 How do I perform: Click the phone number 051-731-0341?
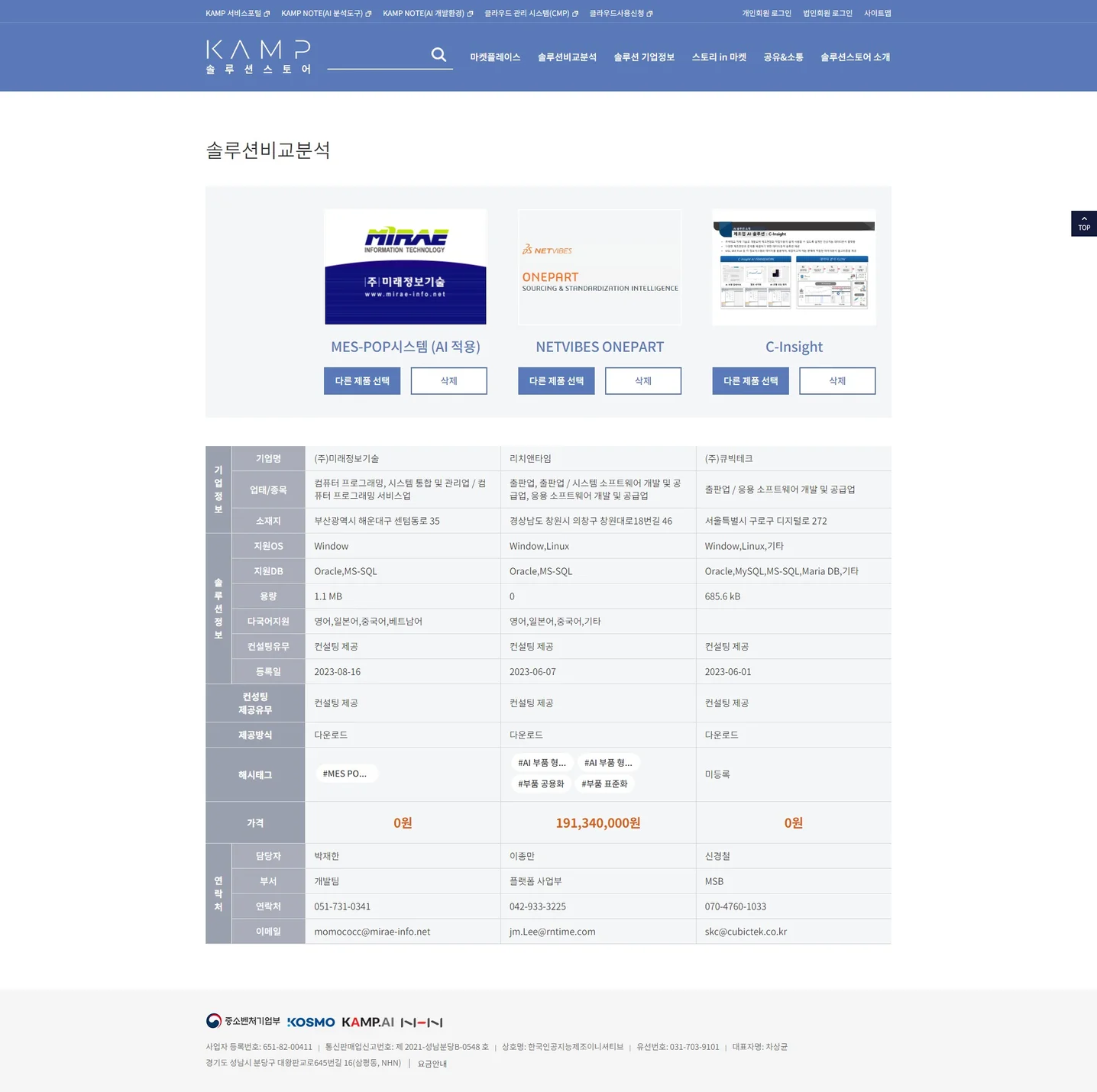[x=342, y=906]
